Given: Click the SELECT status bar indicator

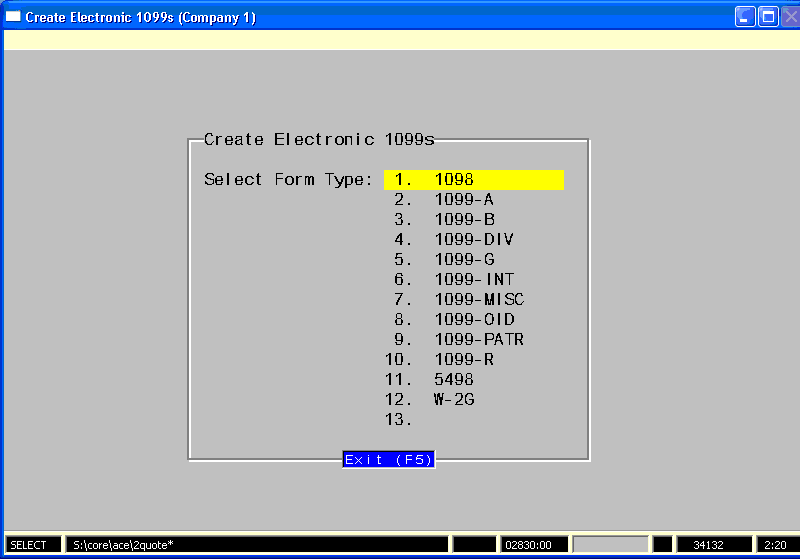Looking at the screenshot, I should pos(29,545).
